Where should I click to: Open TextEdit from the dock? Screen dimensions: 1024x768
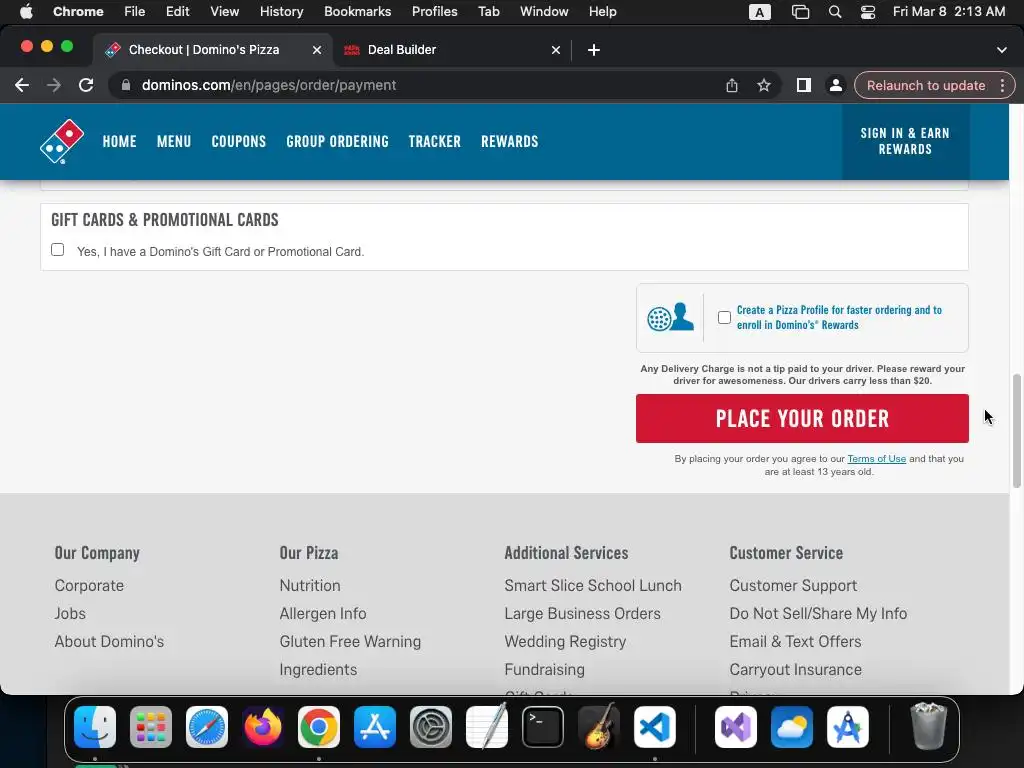pos(487,727)
